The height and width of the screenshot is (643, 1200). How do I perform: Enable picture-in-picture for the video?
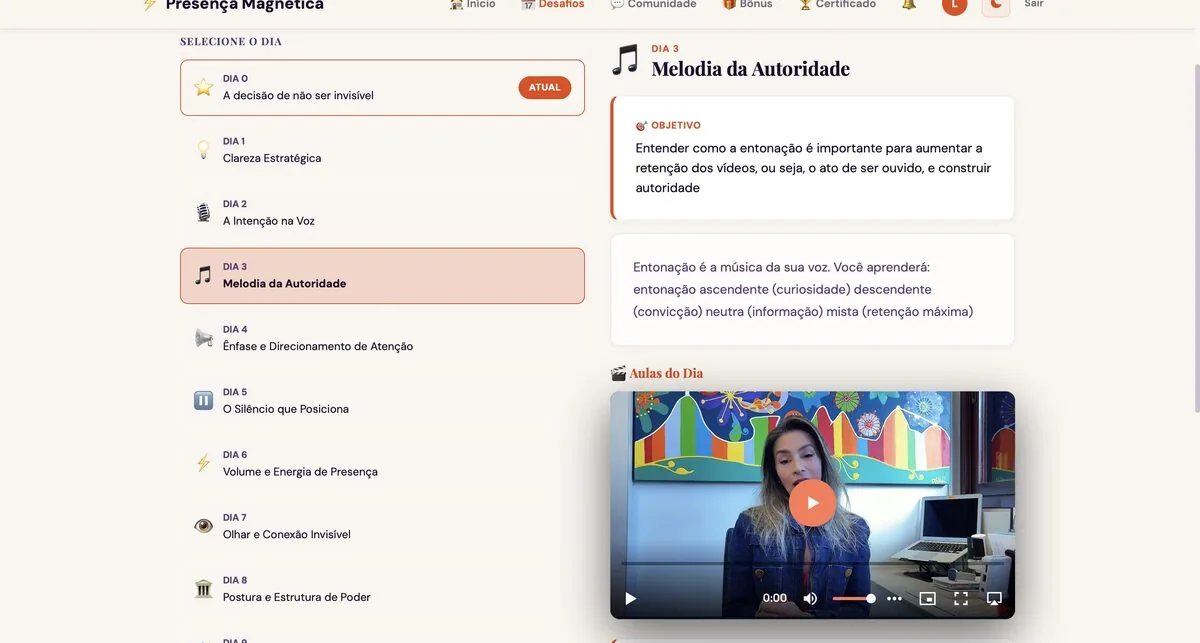927,598
